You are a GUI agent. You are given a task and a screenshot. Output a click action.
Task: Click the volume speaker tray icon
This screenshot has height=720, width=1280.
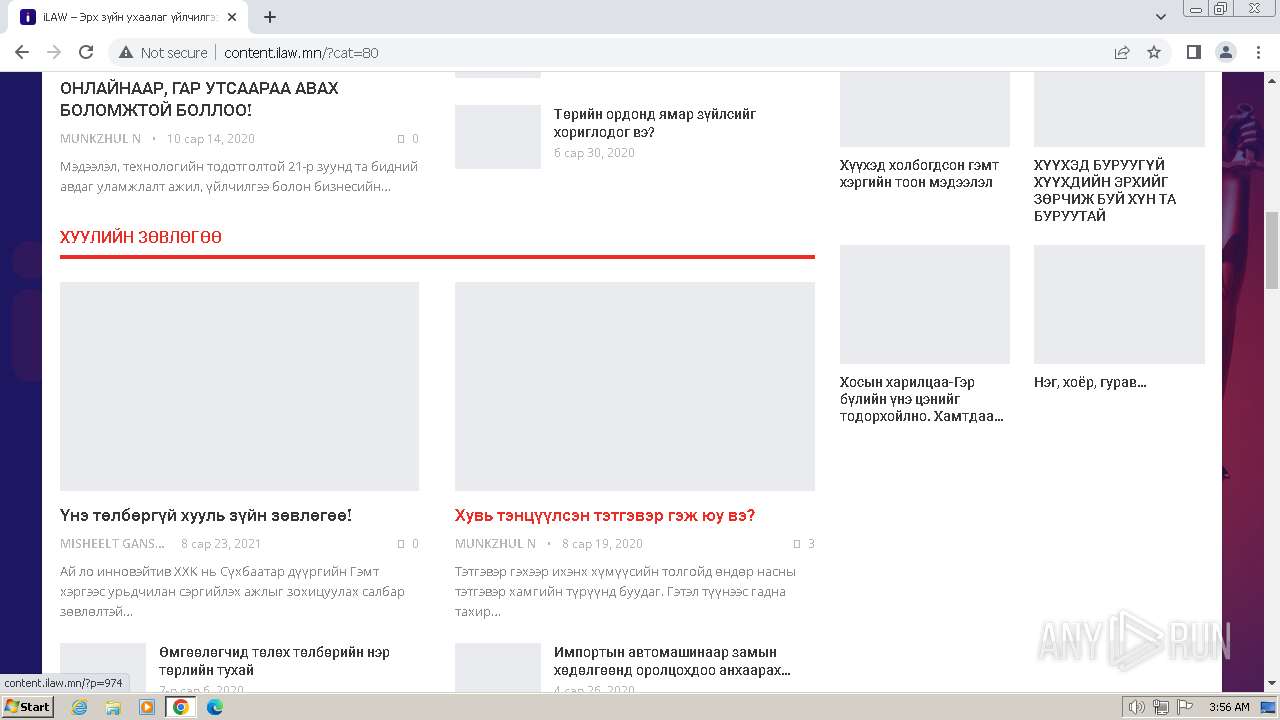(1137, 707)
